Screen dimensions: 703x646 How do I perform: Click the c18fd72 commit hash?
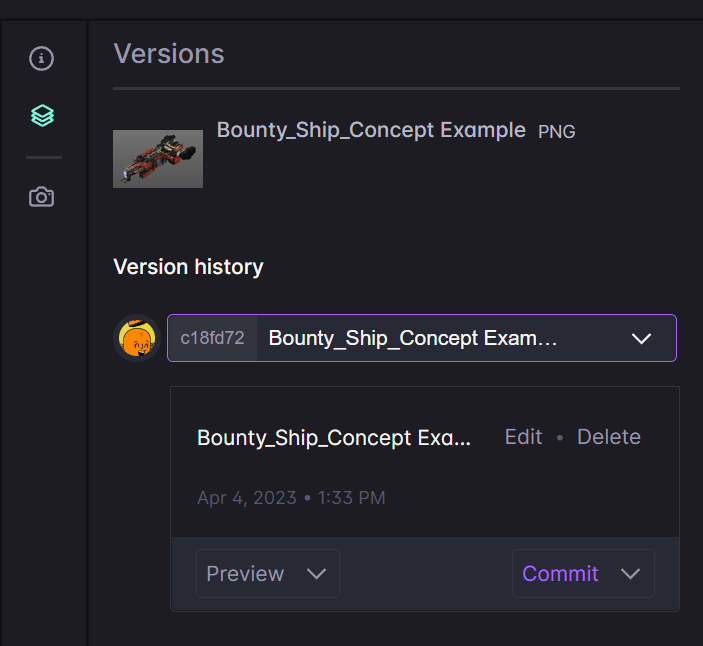tap(212, 338)
